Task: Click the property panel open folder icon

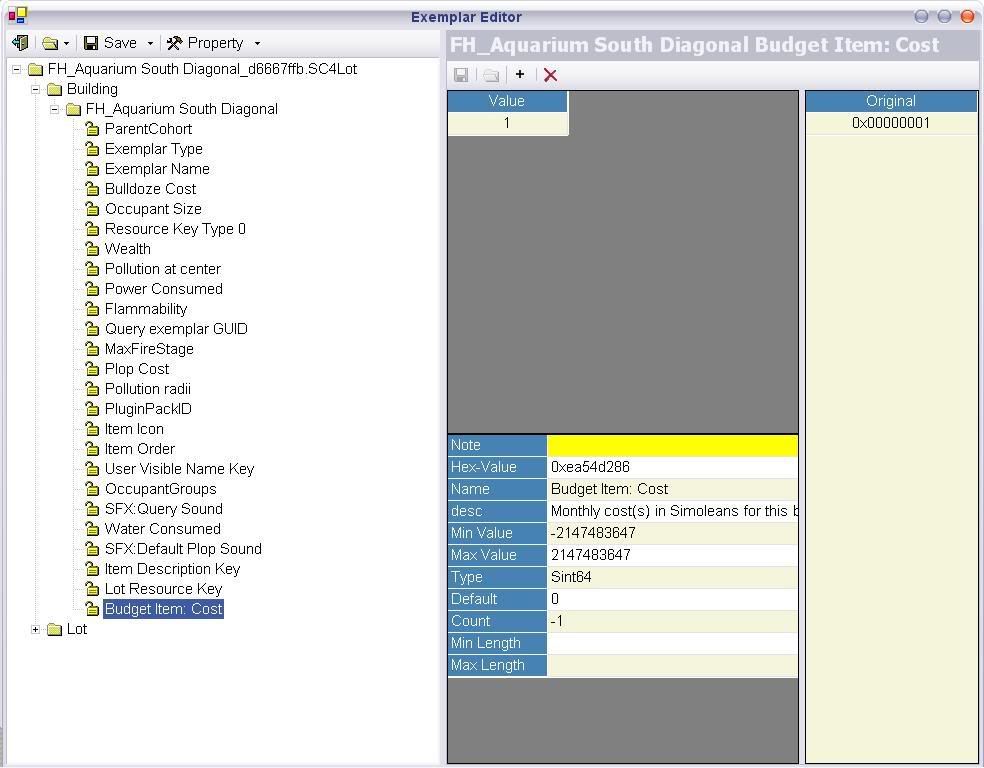Action: 491,75
